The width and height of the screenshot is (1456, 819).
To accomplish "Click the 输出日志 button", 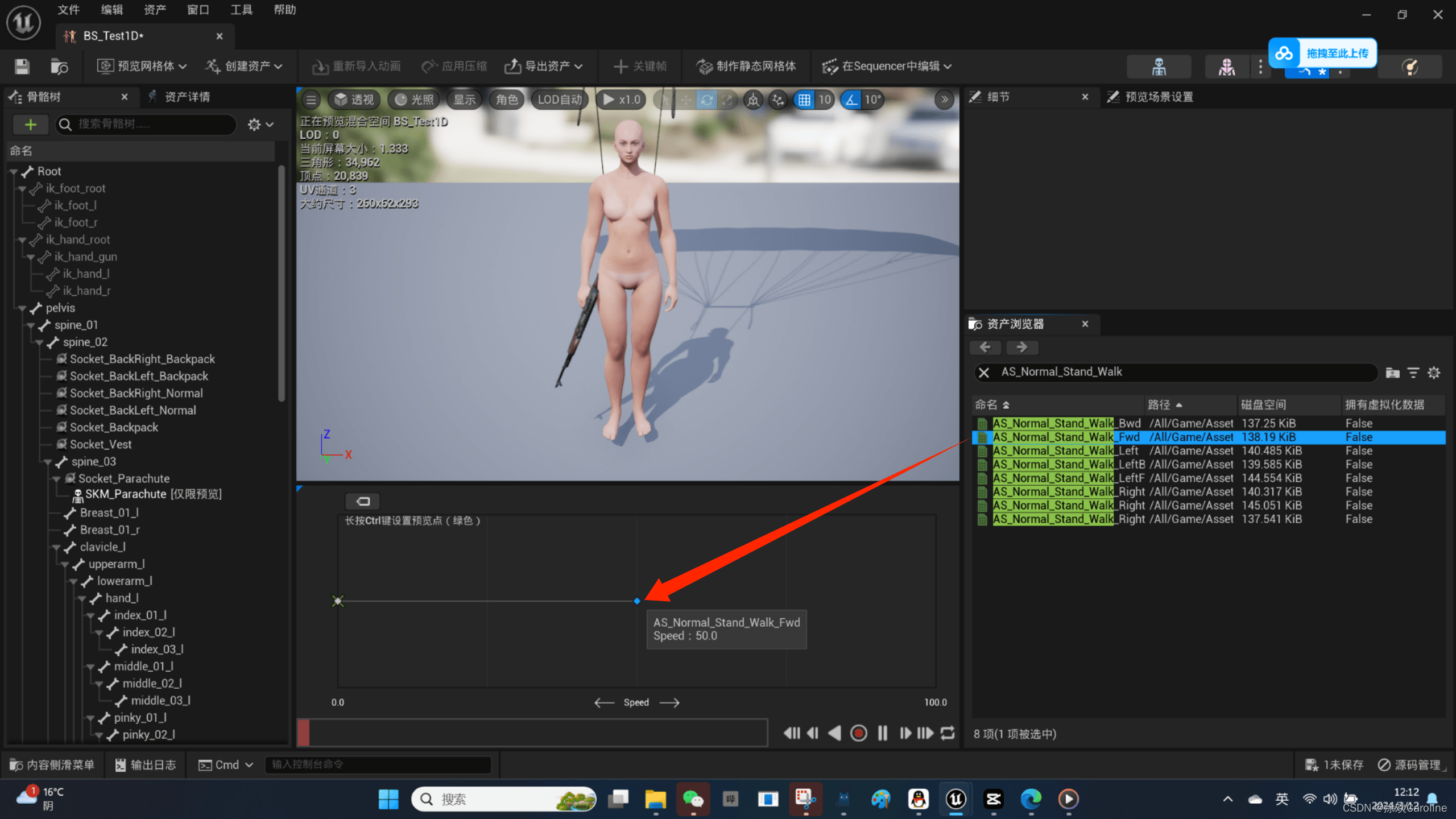I will [x=146, y=765].
